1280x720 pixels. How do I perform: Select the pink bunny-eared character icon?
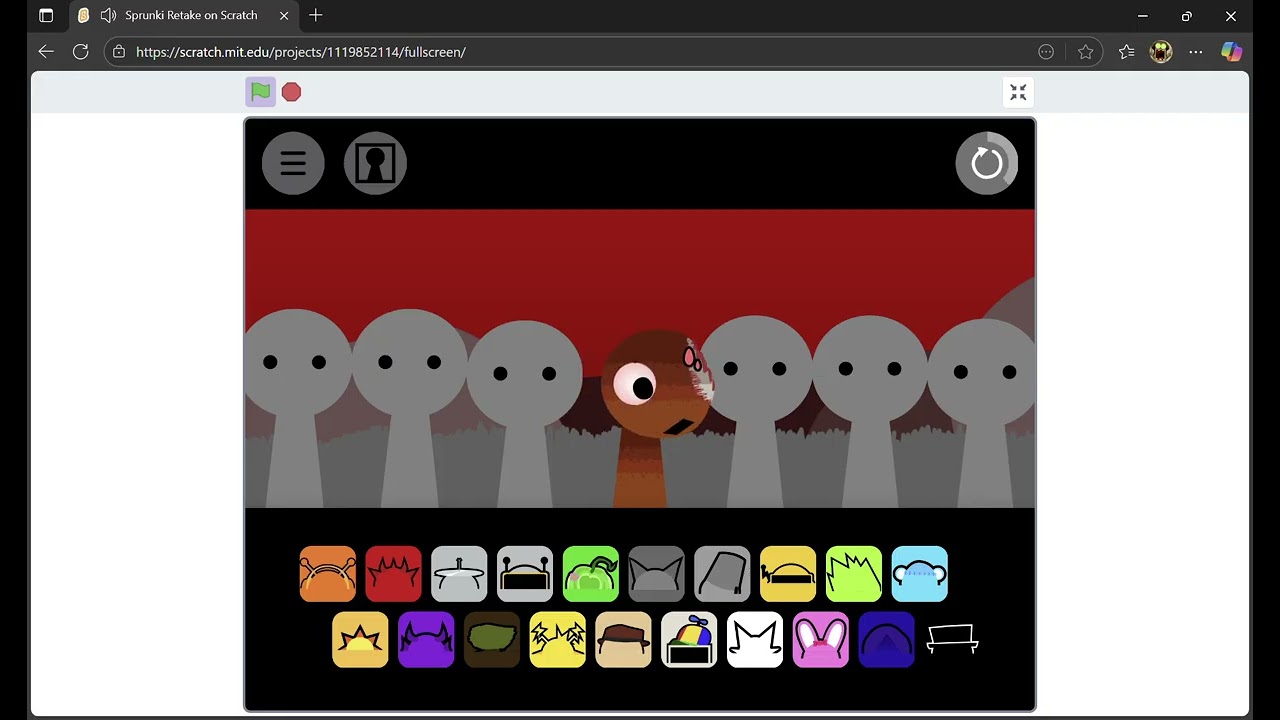coord(821,640)
